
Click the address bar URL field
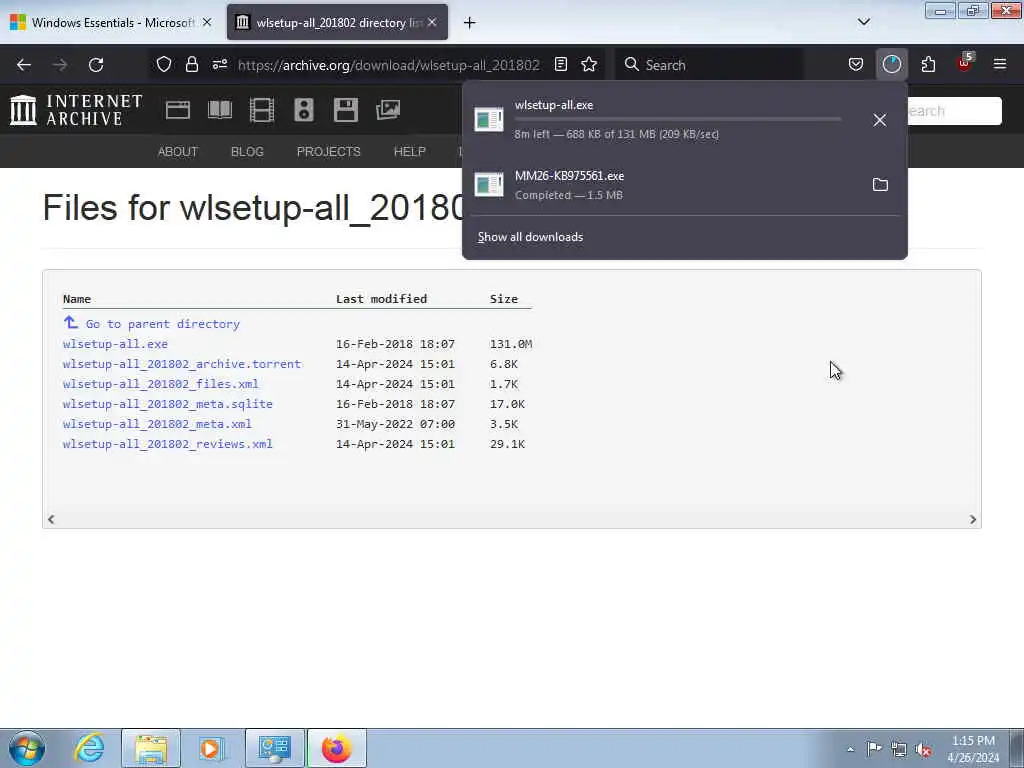[x=389, y=65]
